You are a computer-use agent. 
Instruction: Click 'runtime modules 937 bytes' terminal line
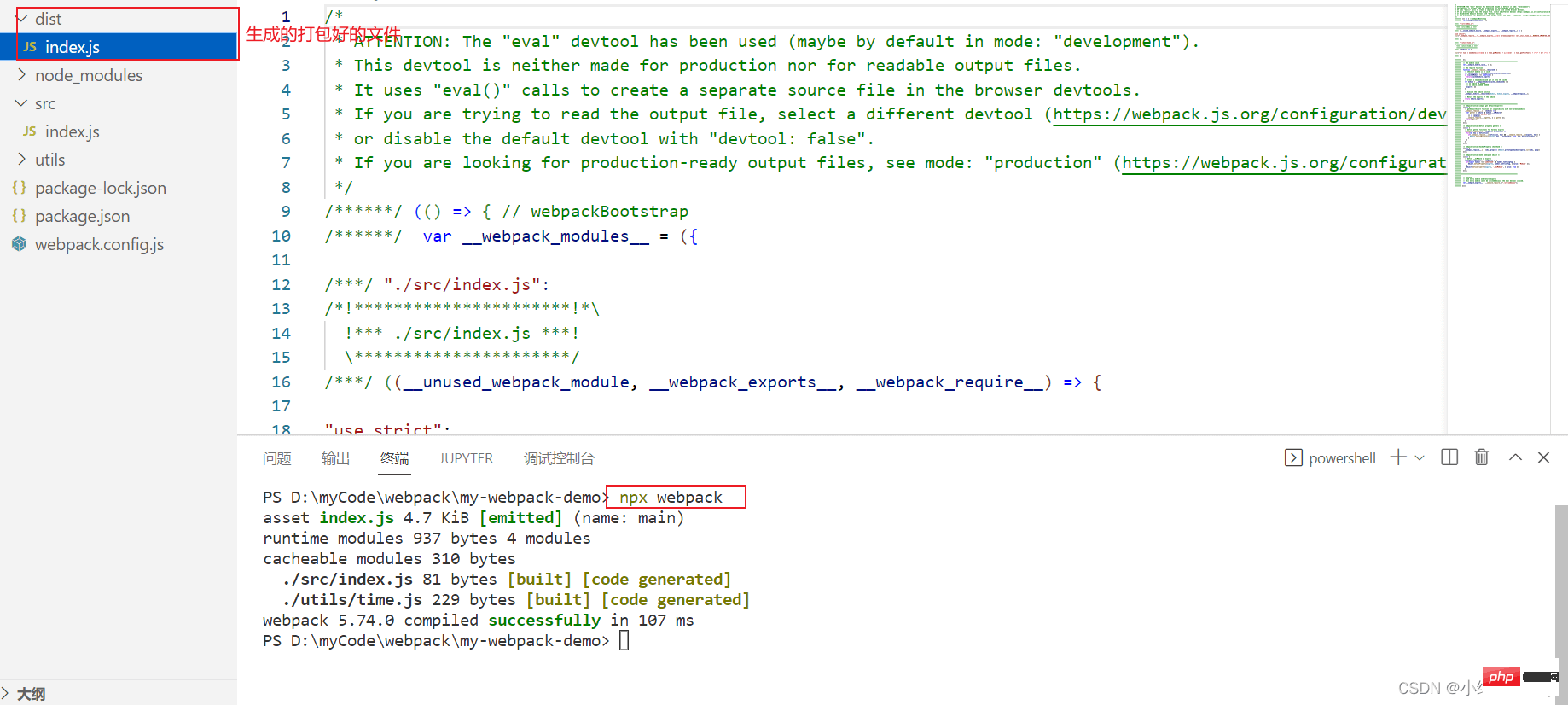tap(427, 539)
